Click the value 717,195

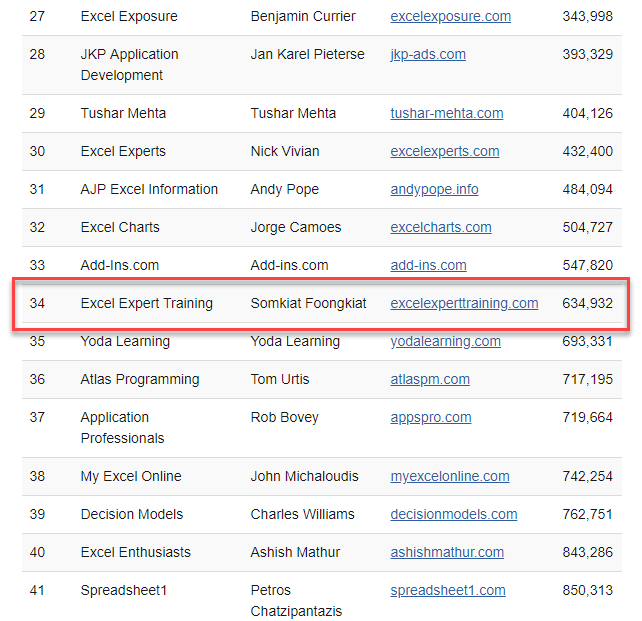point(588,379)
